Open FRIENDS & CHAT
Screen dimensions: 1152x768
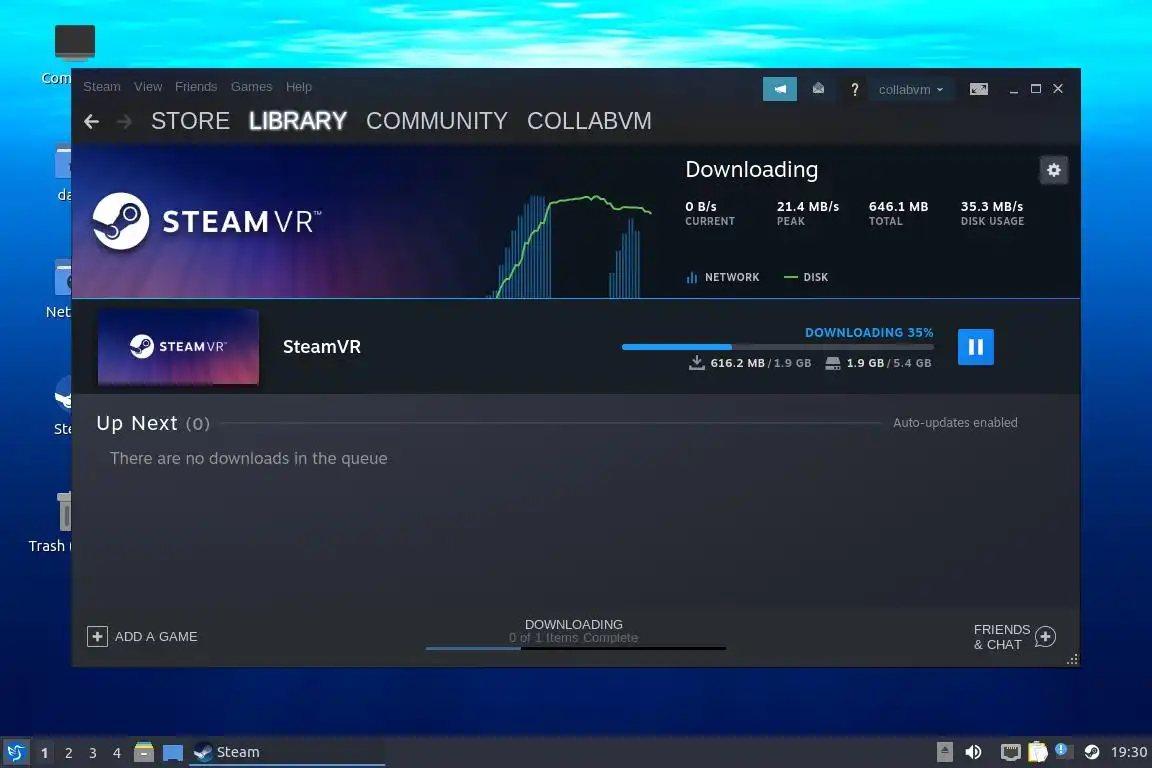point(1014,636)
